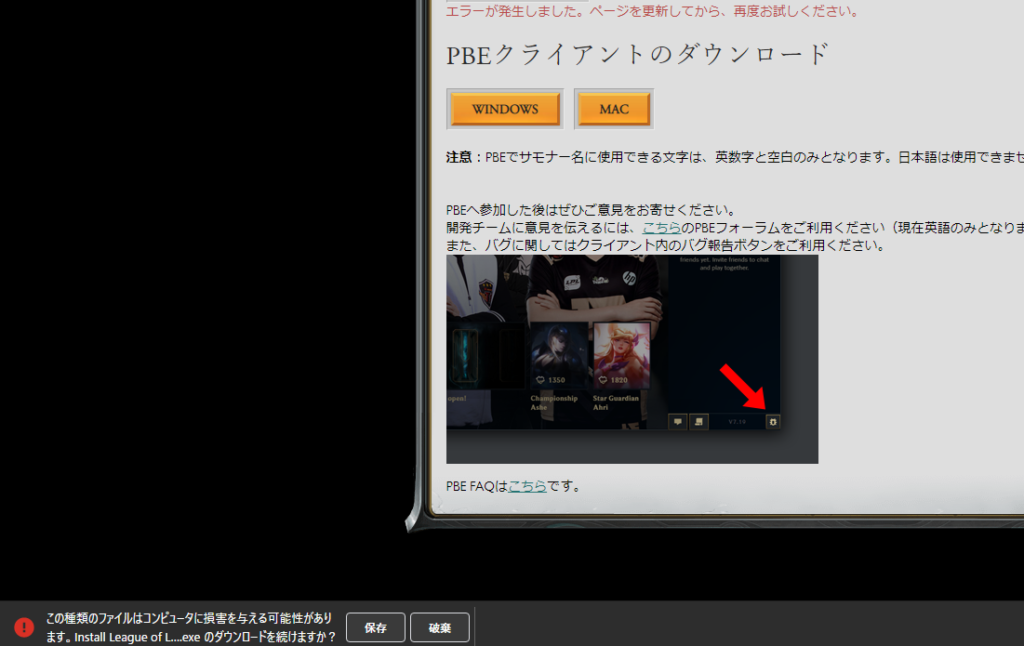The width and height of the screenshot is (1024, 646).
Task: Click the red error message text at top
Action: coord(652,11)
